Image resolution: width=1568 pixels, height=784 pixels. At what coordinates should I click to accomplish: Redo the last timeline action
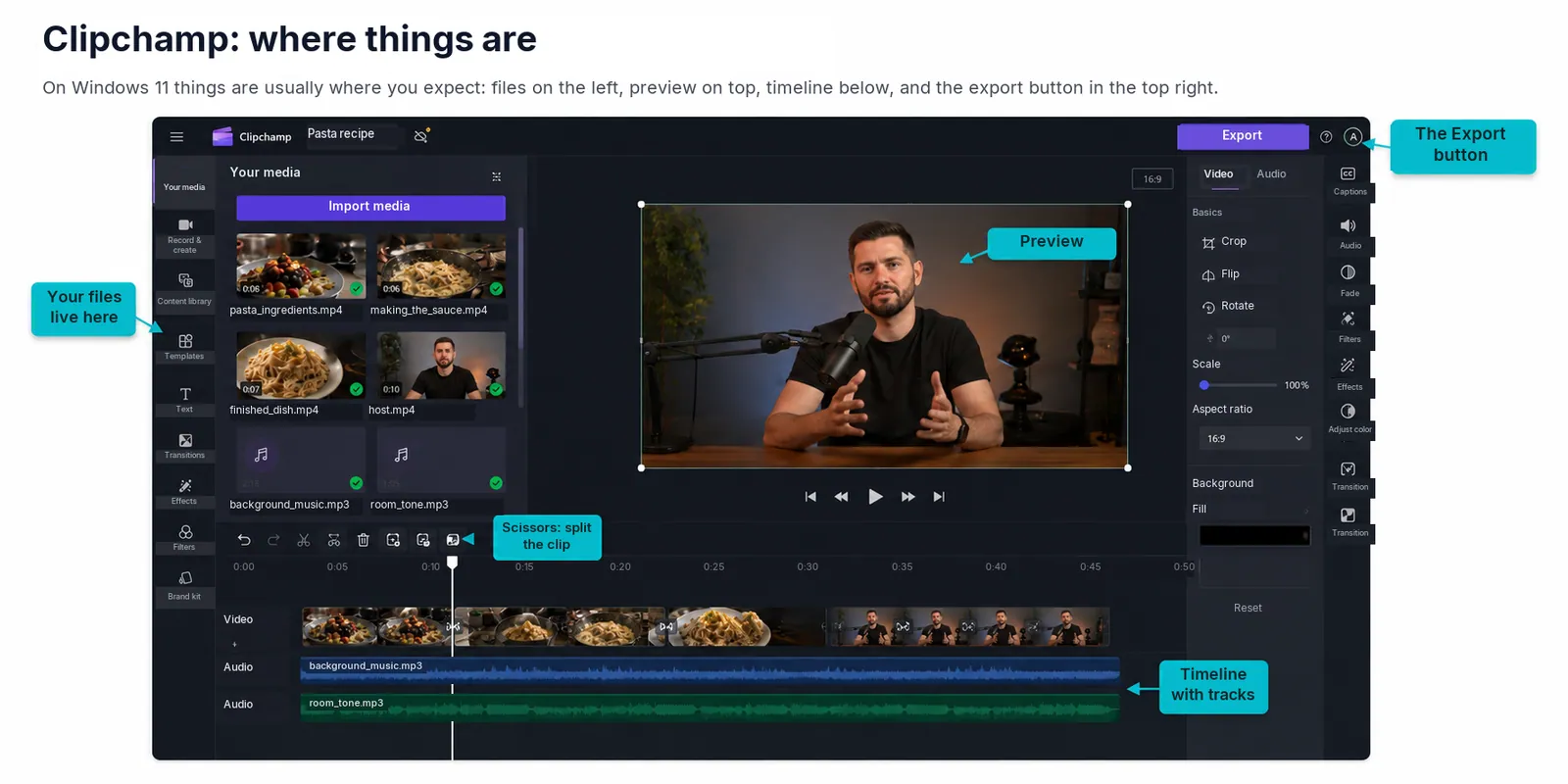tap(273, 540)
